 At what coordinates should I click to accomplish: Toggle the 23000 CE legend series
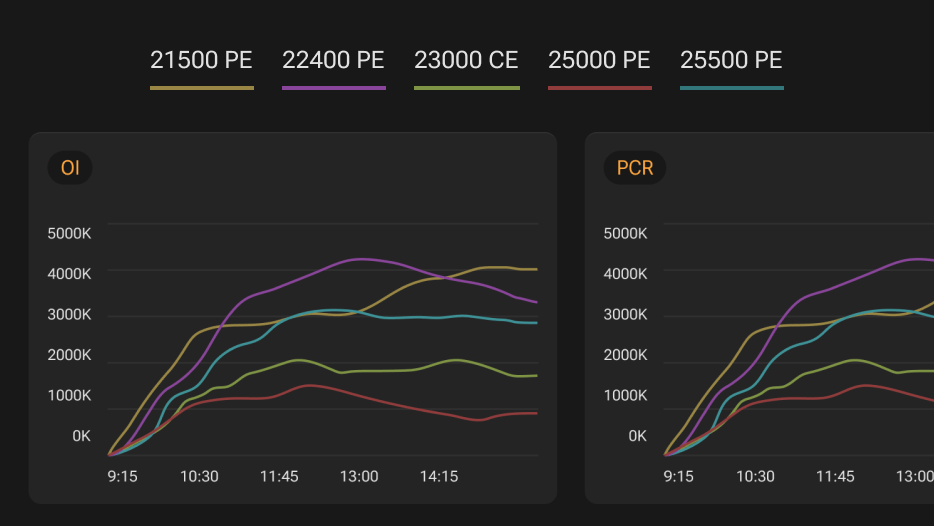(466, 60)
